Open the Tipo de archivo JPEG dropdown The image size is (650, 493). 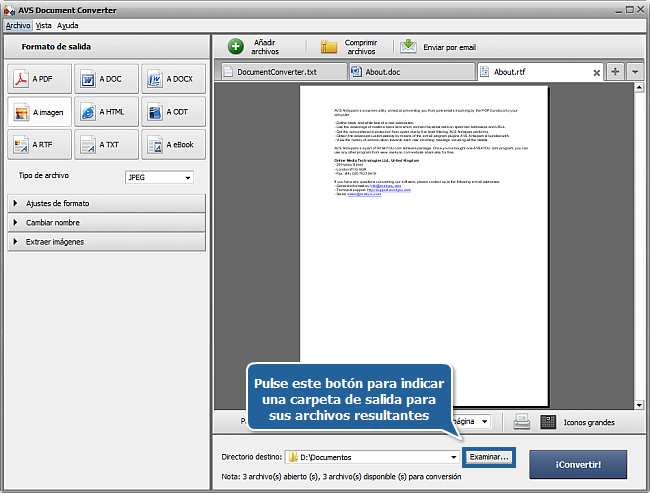[159, 177]
